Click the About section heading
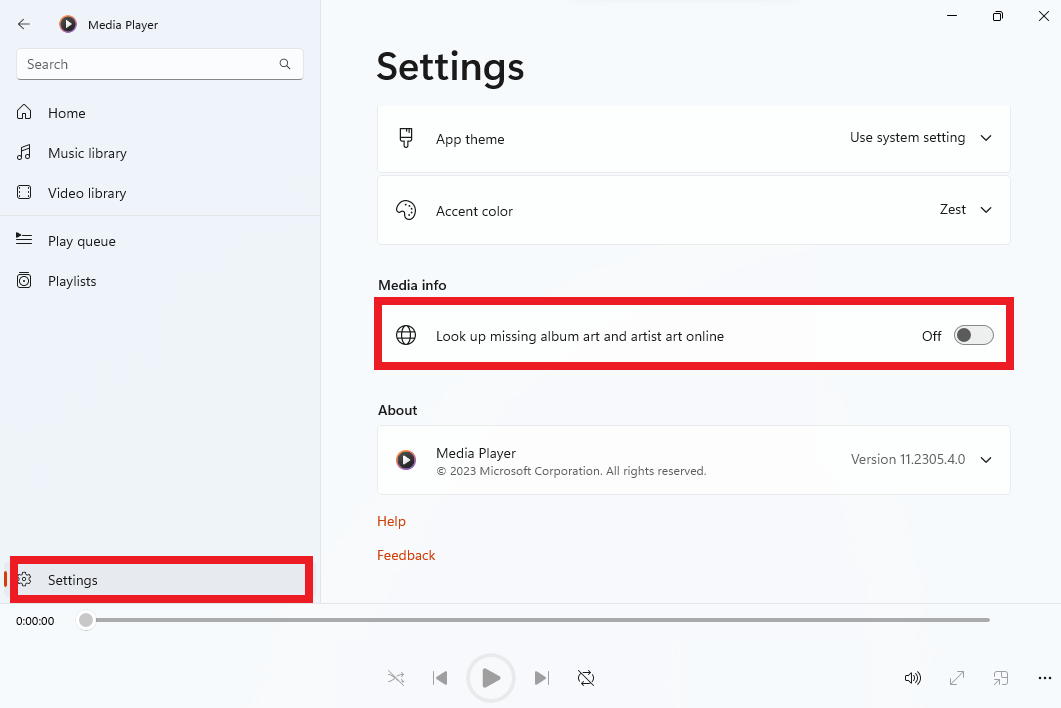Image resolution: width=1061 pixels, height=708 pixels. pos(398,410)
